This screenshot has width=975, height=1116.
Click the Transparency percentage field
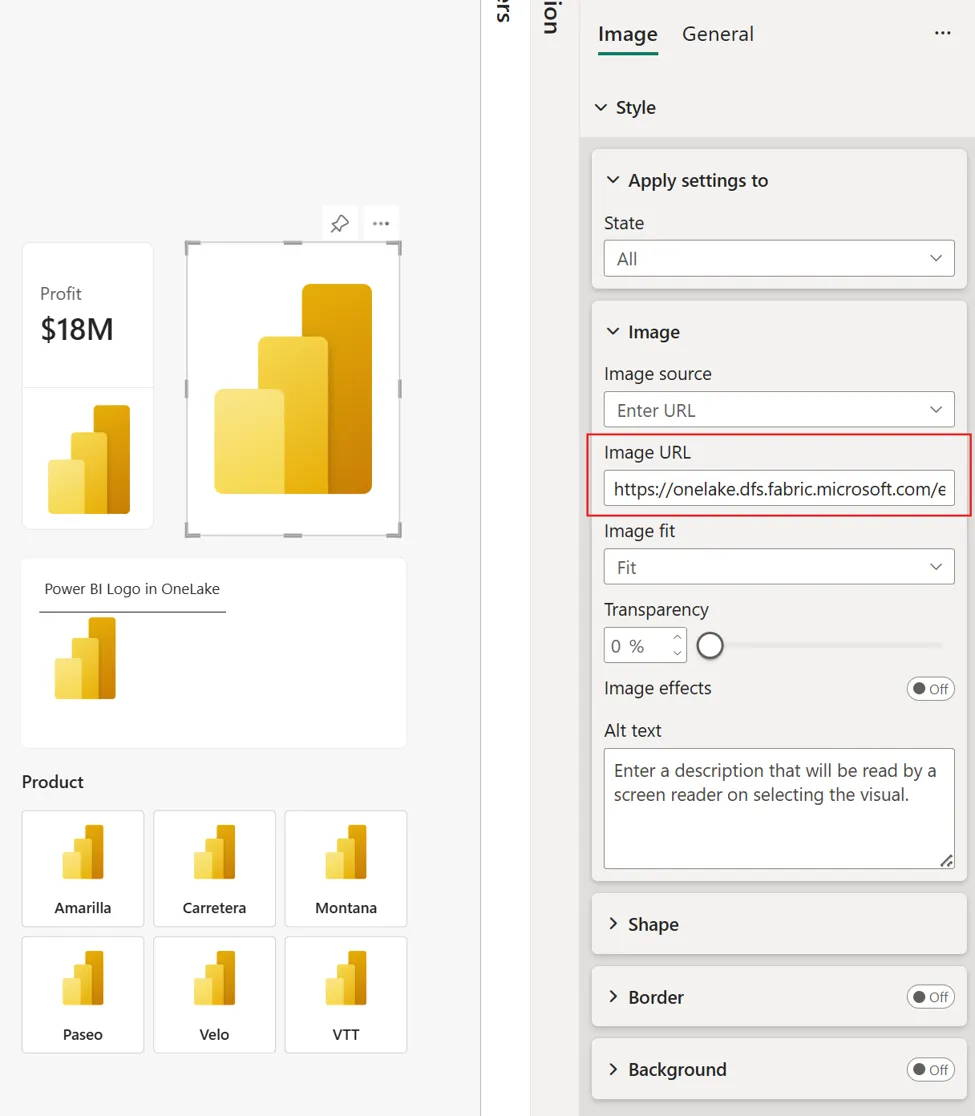638,646
